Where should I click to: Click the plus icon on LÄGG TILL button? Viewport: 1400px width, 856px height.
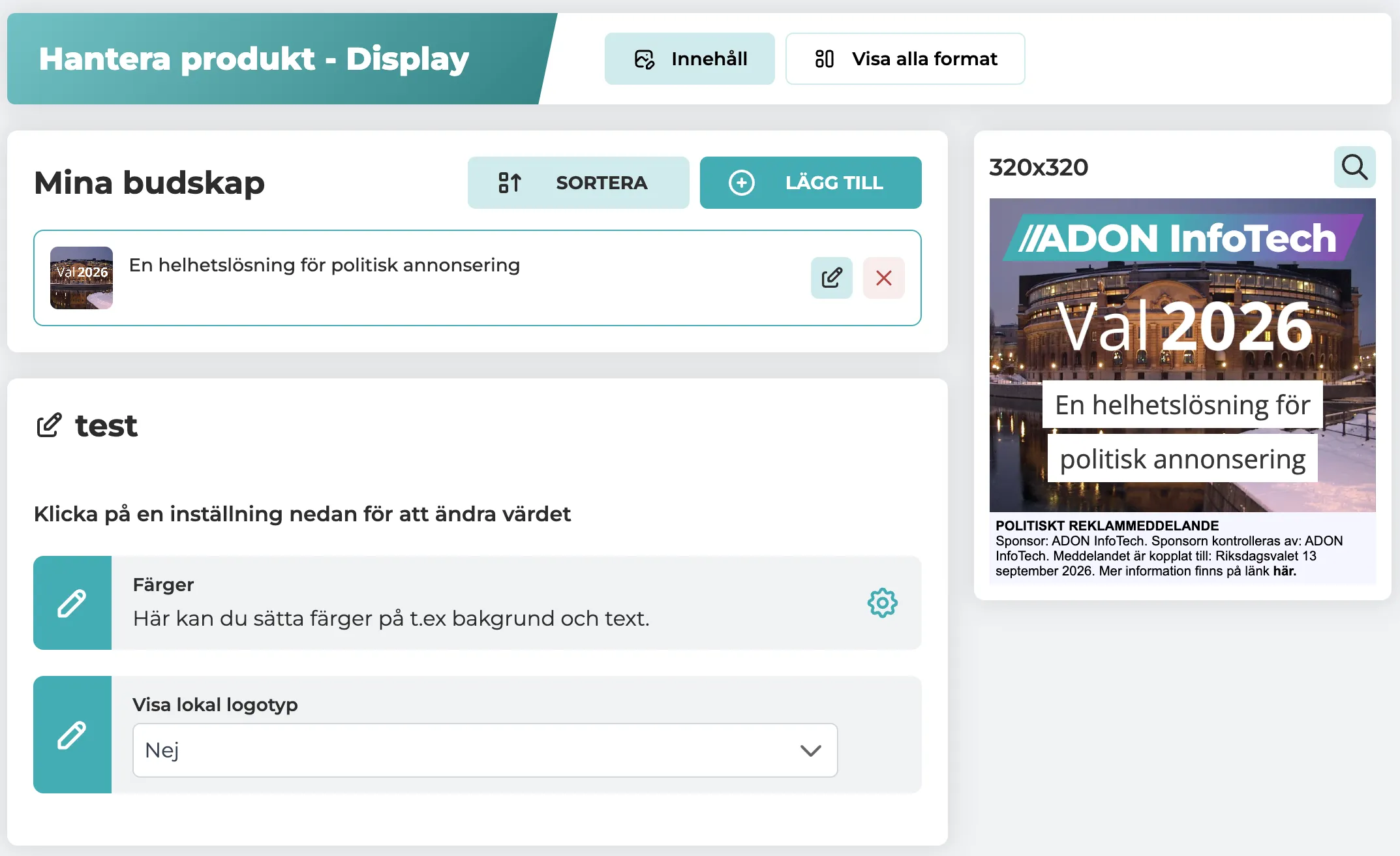pyautogui.click(x=742, y=183)
